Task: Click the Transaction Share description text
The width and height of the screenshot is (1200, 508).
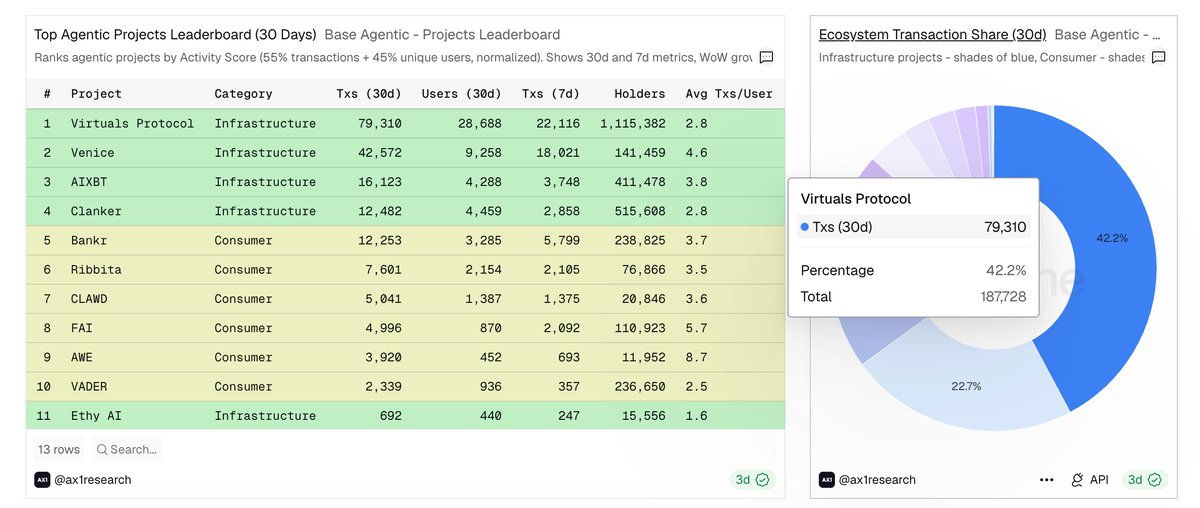Action: click(x=982, y=58)
